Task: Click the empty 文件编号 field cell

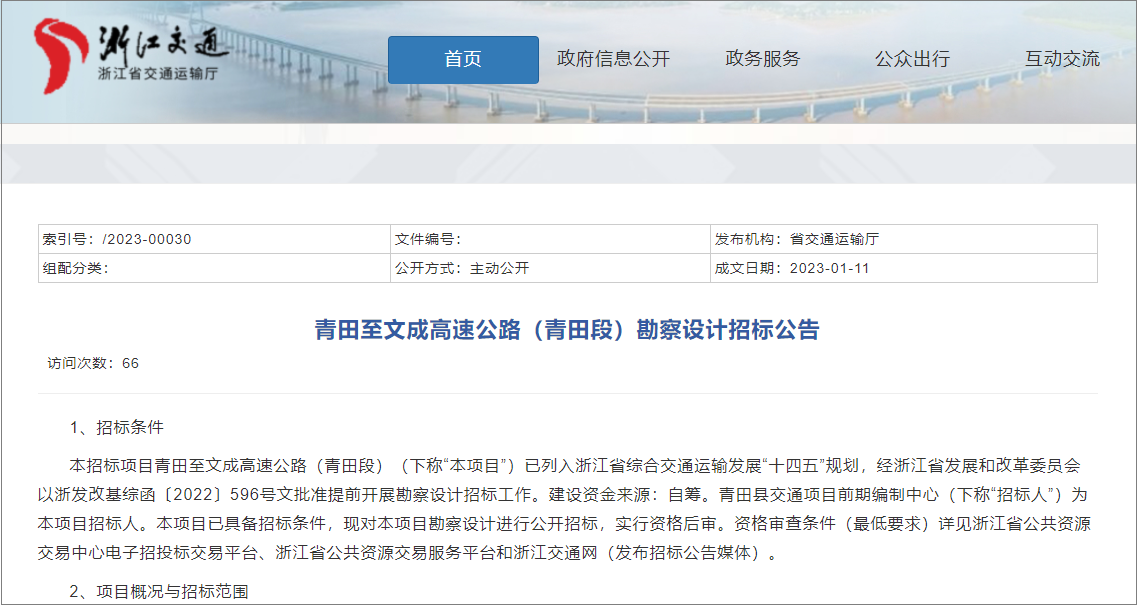Action: point(549,240)
